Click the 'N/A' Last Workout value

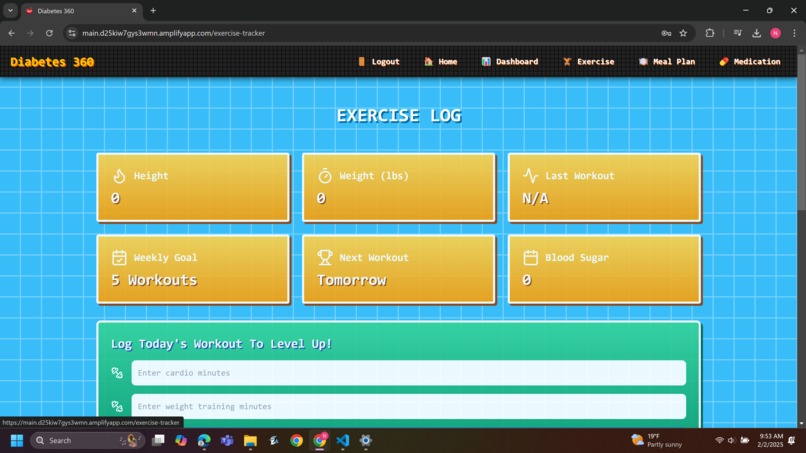[x=536, y=198]
